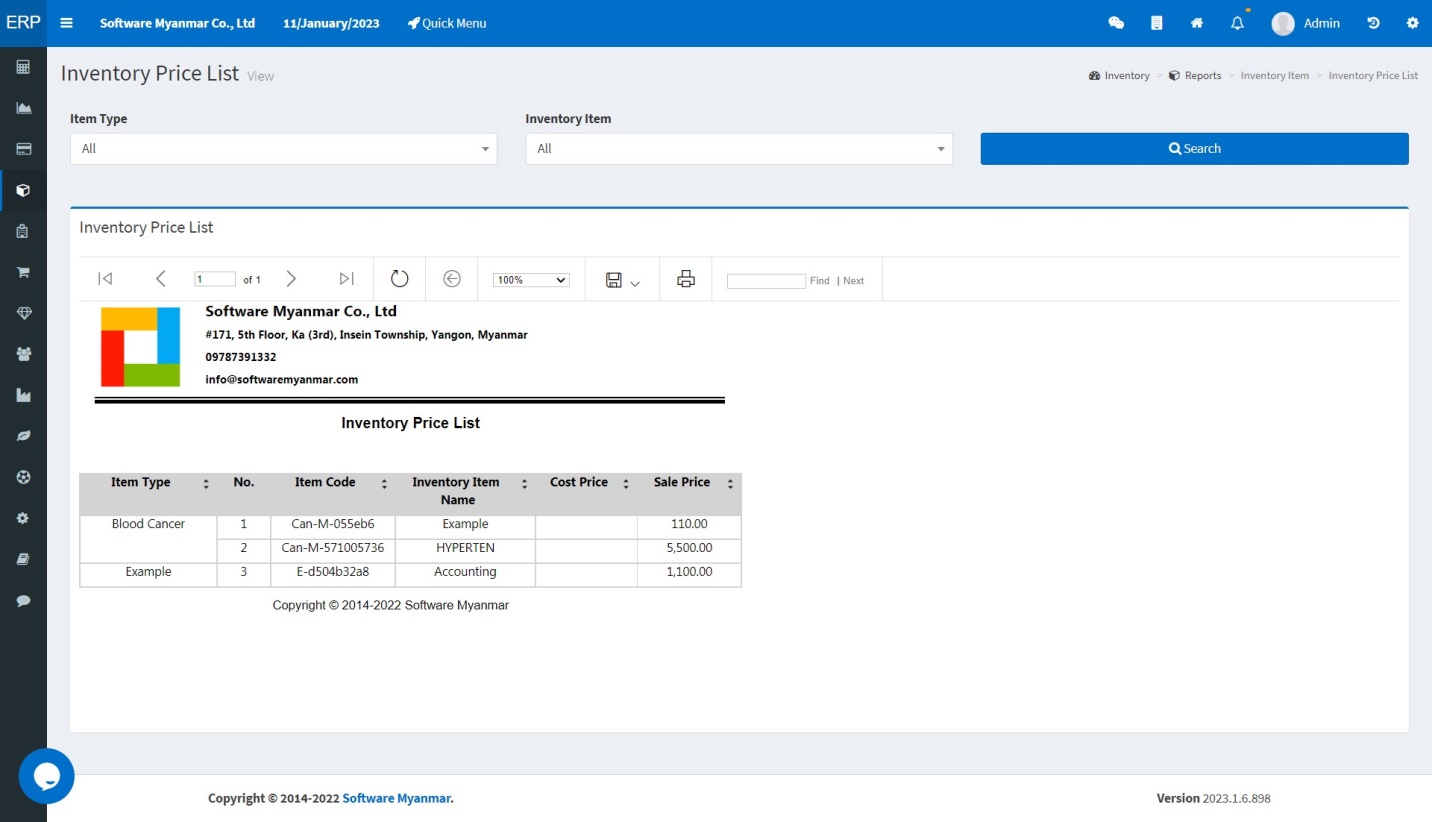Viewport: 1432px width, 822px height.
Task: Open the gear settings sidebar icon
Action: click(x=23, y=518)
